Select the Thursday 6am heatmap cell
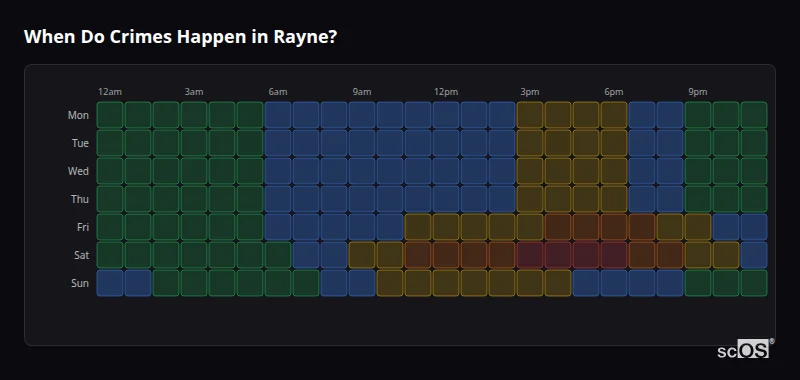The image size is (800, 380). (x=278, y=199)
